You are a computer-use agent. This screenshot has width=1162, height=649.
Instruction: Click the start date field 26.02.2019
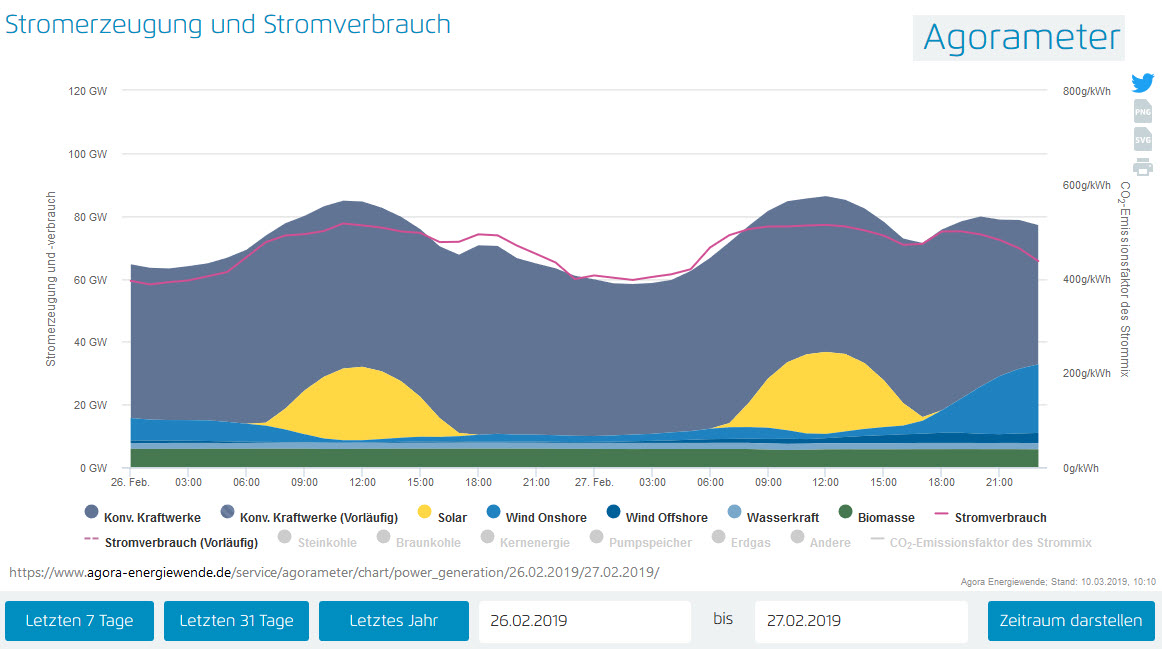pos(584,620)
